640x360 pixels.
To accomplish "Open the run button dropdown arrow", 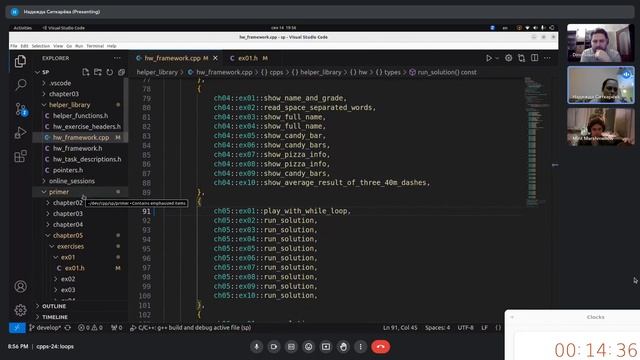I will tap(497, 58).
